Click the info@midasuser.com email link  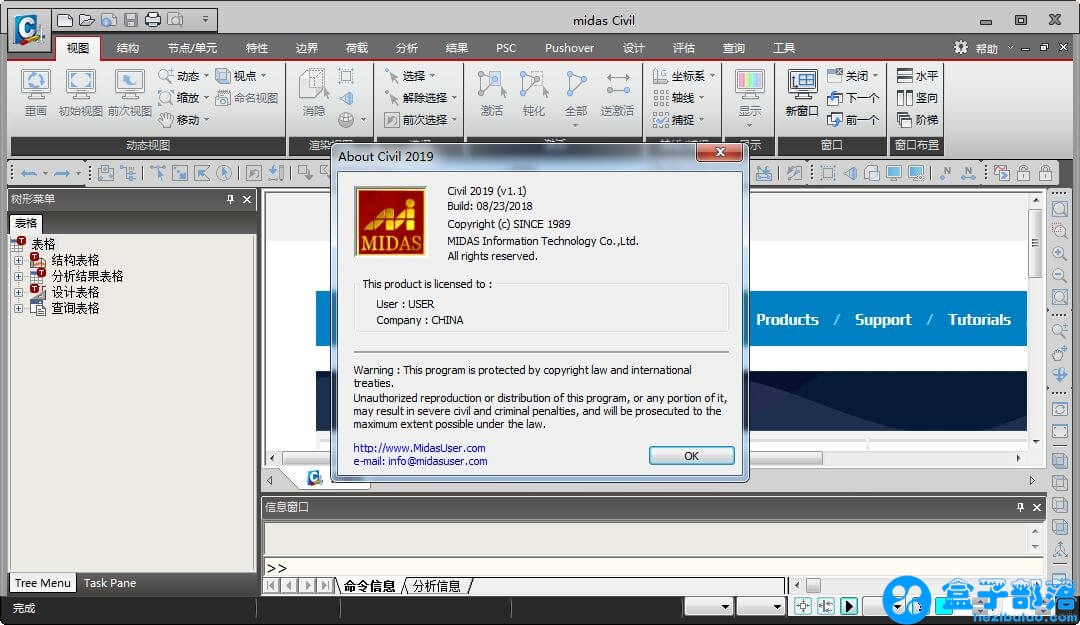click(437, 461)
